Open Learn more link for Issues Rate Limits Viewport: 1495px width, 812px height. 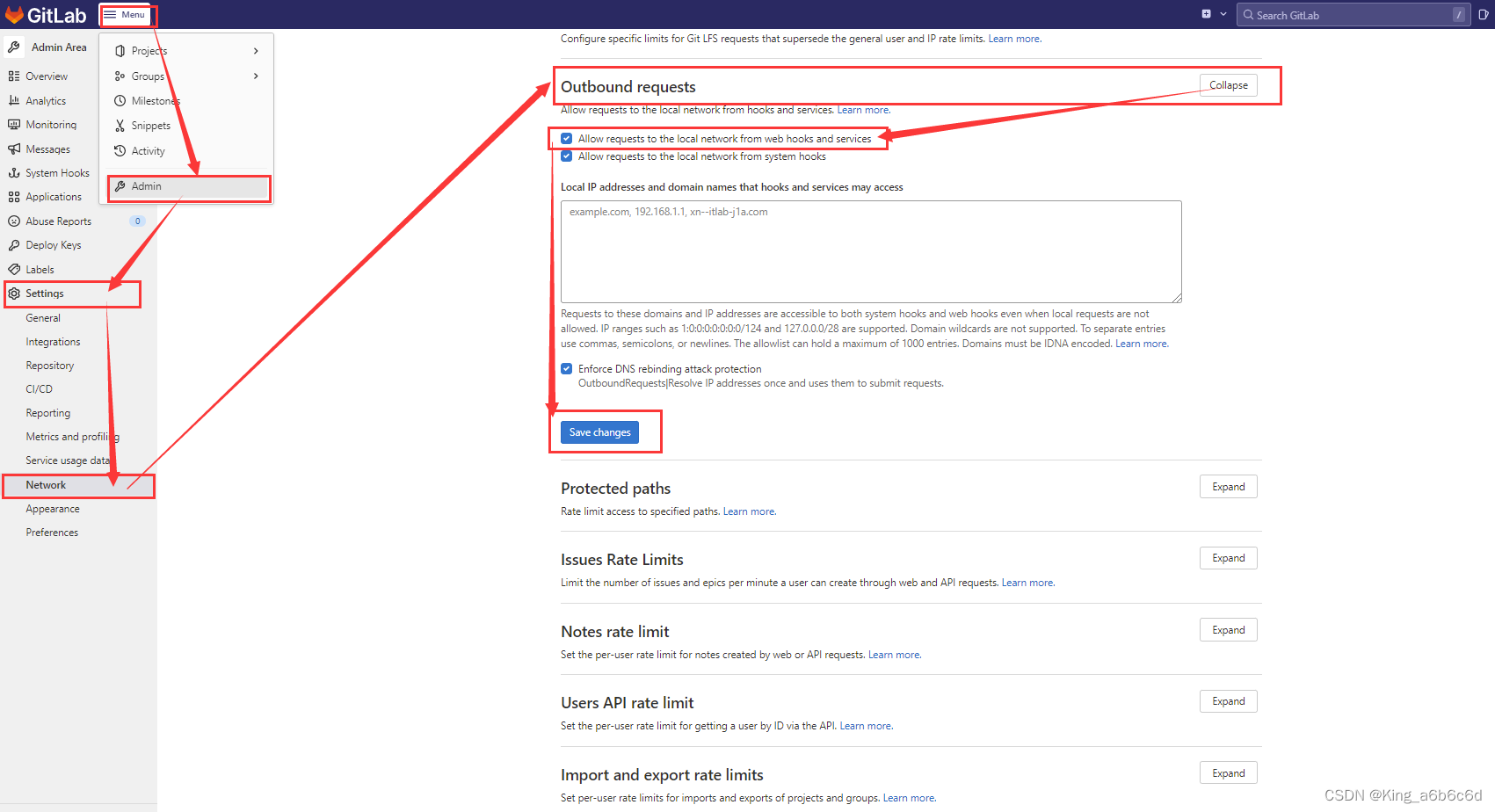pyautogui.click(x=1027, y=583)
